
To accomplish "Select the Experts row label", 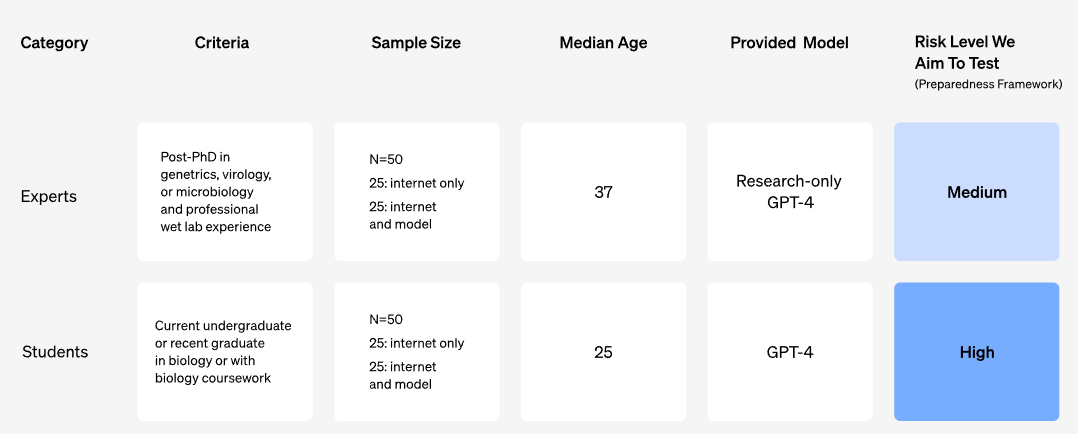I will pos(49,196).
